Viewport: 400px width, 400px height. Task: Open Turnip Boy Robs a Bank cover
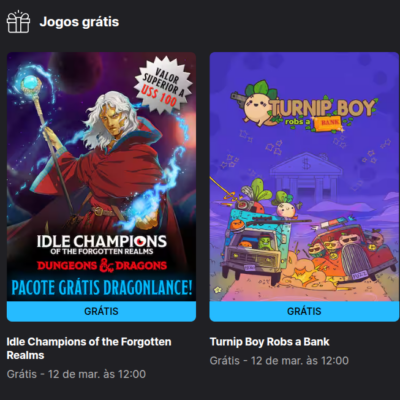[x=304, y=177]
